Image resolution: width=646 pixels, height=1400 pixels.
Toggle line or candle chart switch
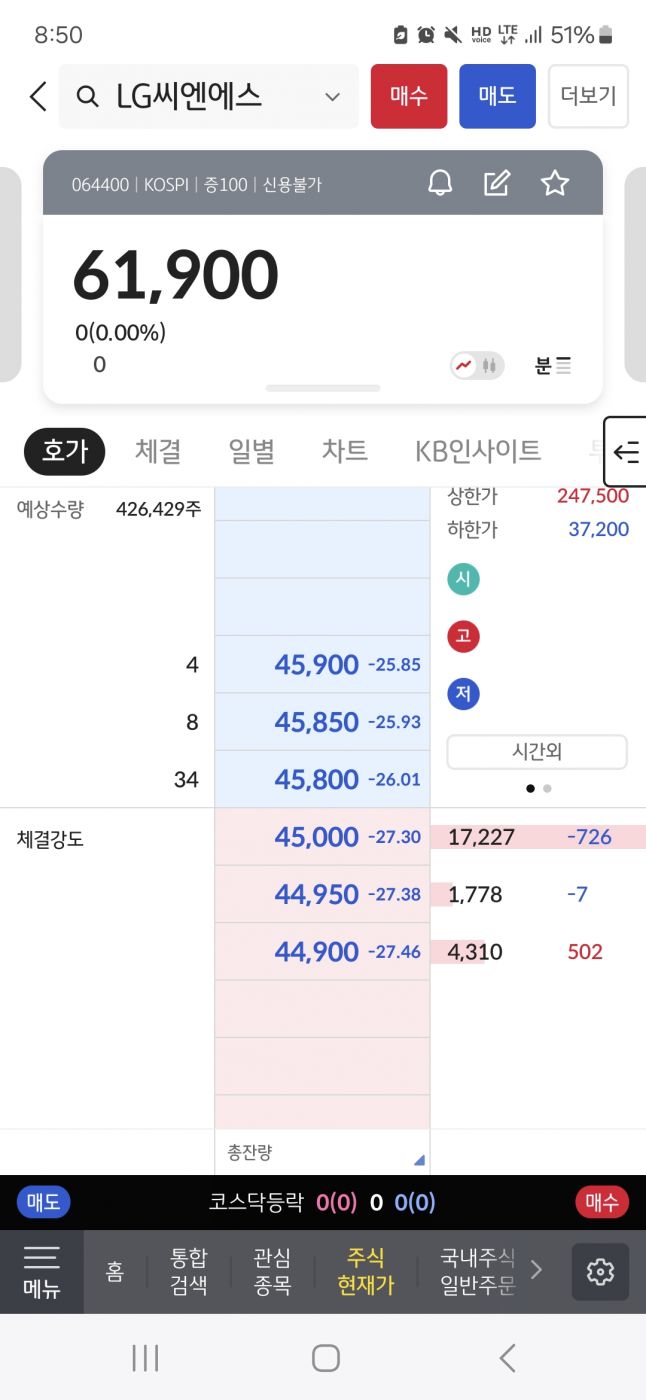coord(477,365)
